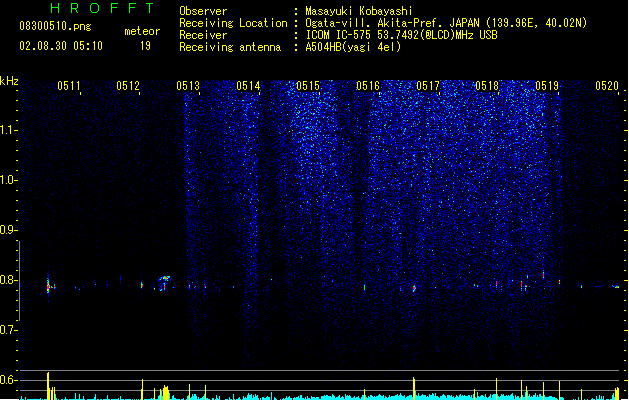Click the strong meteor echo just before 0511

coord(48,286)
